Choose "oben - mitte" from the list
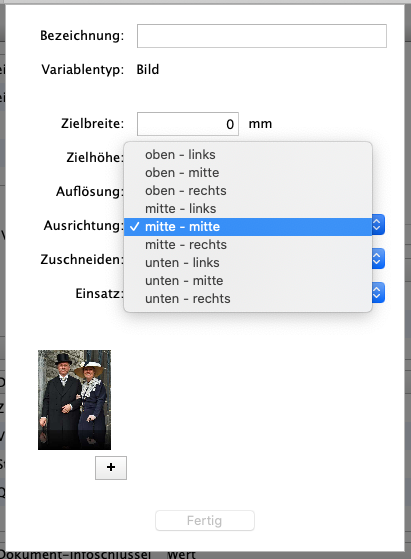This screenshot has width=411, height=559. click(x=248, y=173)
